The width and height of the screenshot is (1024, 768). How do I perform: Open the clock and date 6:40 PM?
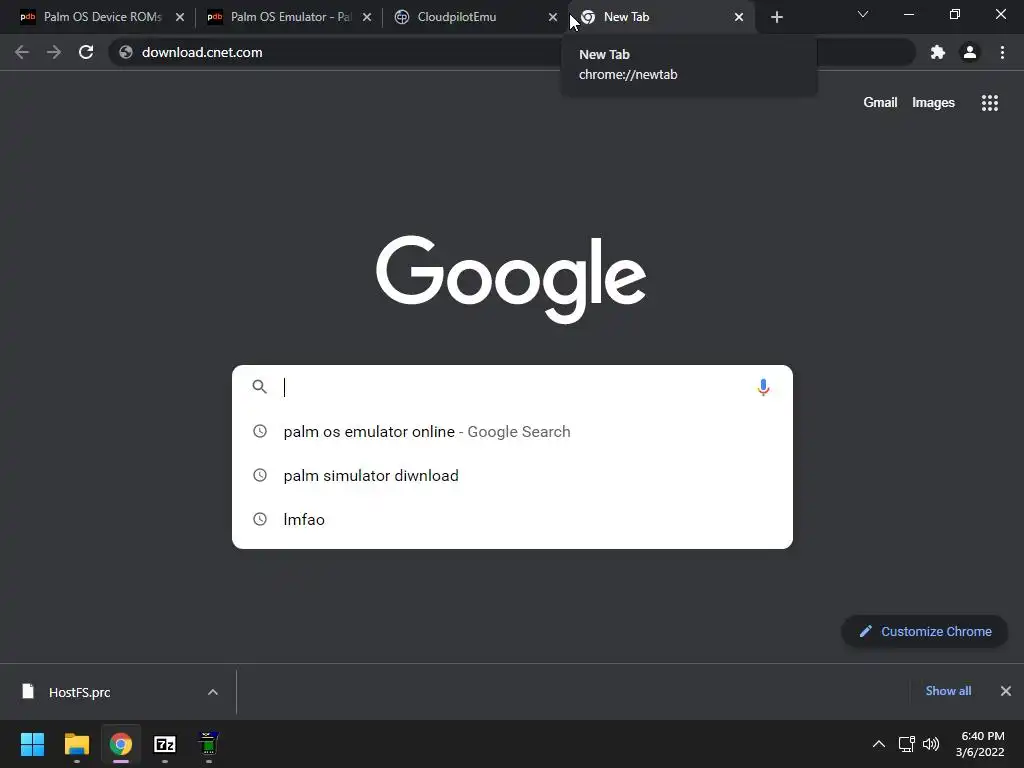coord(980,744)
